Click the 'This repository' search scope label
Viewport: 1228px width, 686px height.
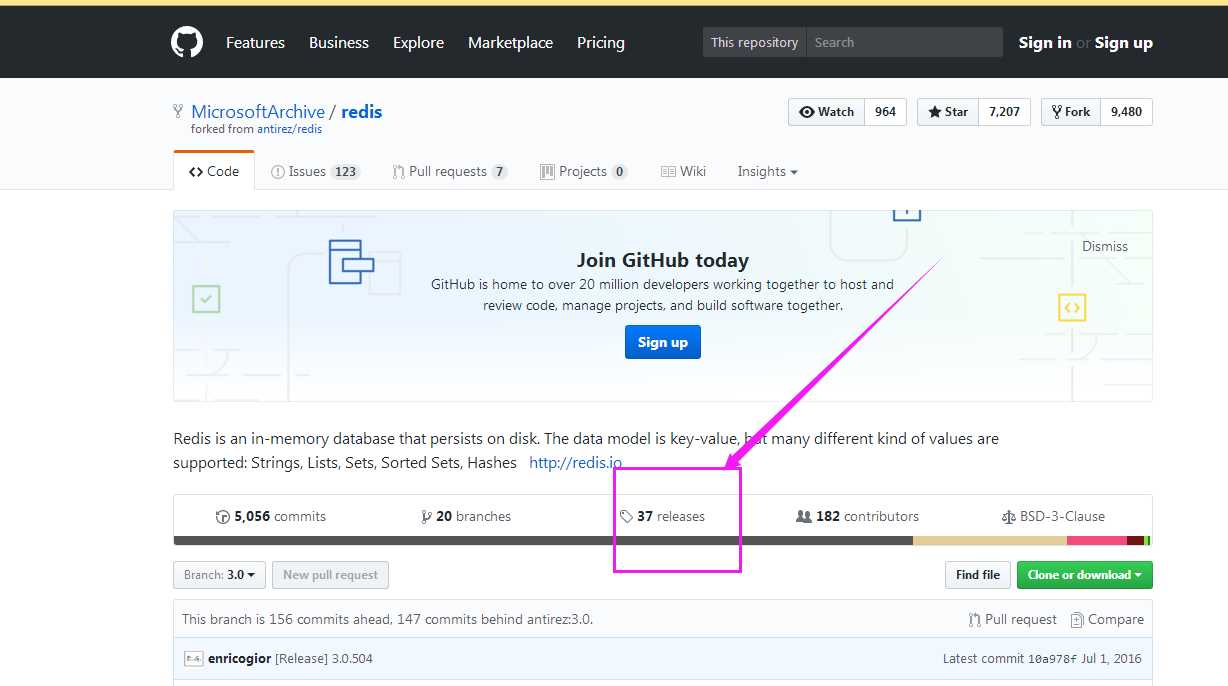[x=754, y=42]
